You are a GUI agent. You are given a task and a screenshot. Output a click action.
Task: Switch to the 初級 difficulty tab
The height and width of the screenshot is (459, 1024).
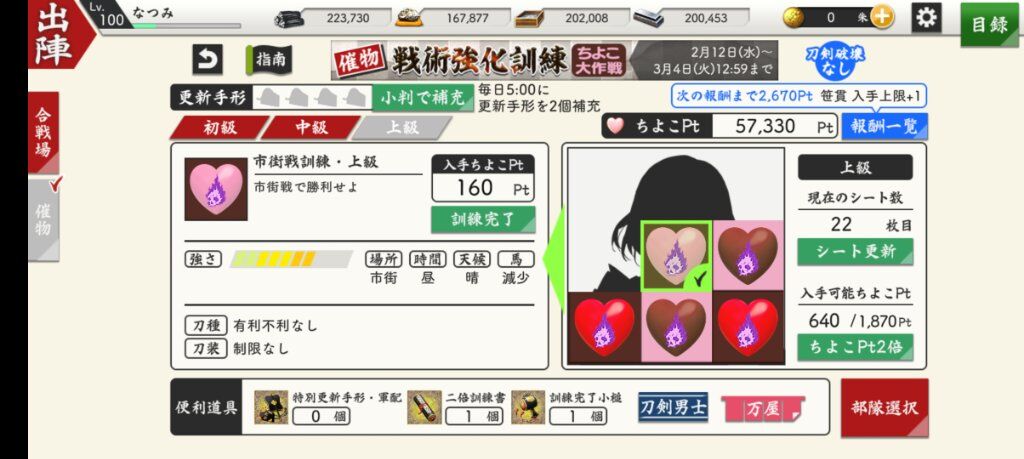(219, 127)
